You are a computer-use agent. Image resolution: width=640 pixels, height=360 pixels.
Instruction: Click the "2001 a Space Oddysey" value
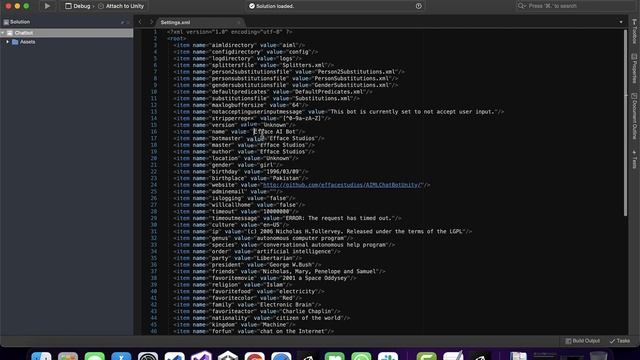click(x=315, y=278)
